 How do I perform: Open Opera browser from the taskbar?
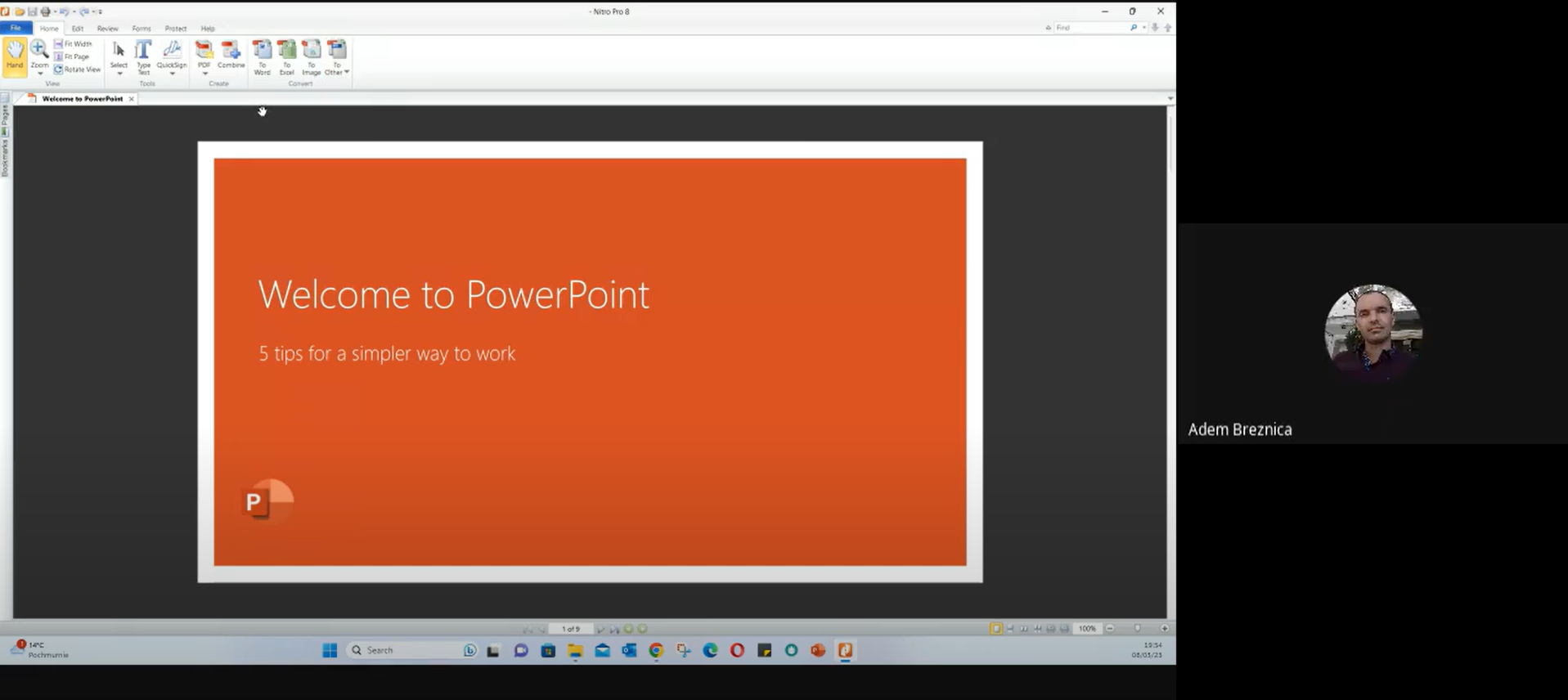[x=737, y=650]
